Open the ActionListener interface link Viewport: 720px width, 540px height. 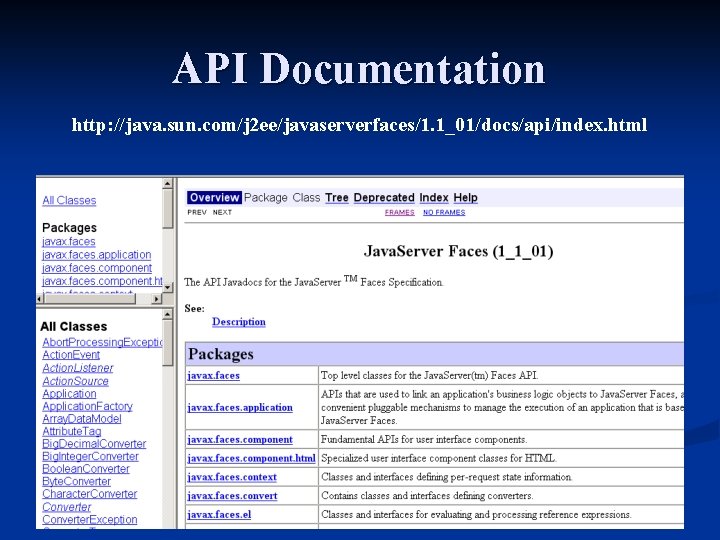tap(78, 368)
